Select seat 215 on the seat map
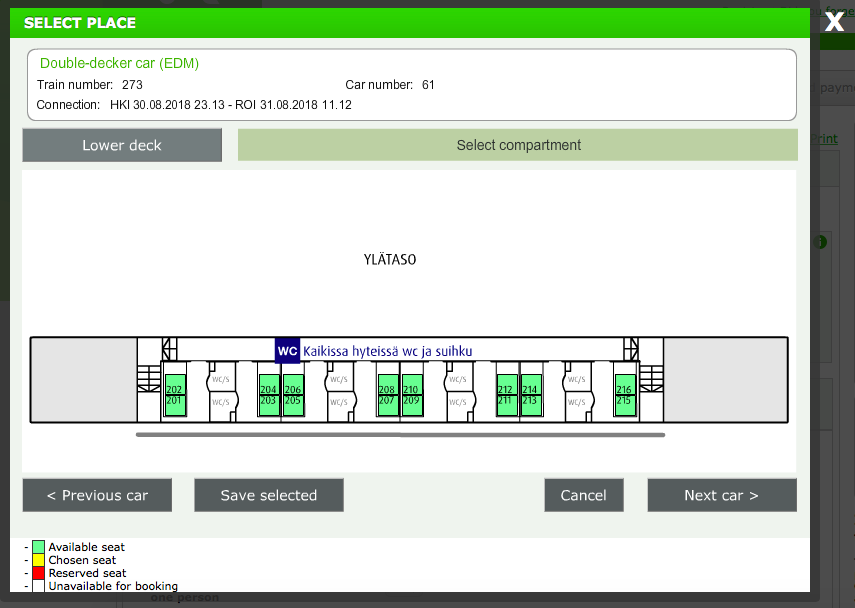The width and height of the screenshot is (855, 608). point(624,401)
